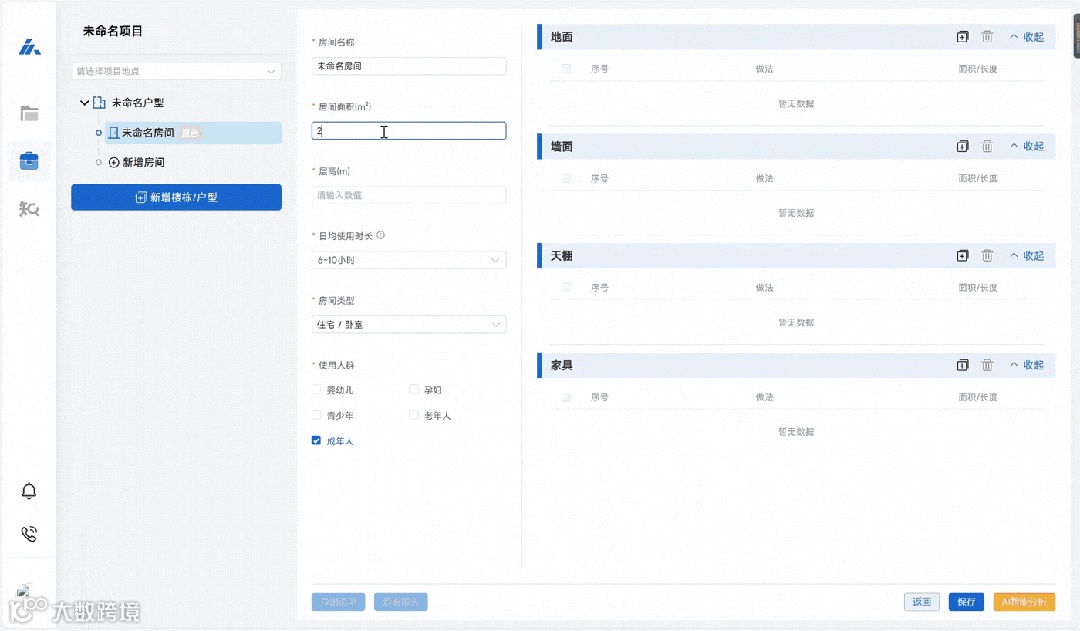The height and width of the screenshot is (631, 1080).
Task: Click the 天棚 section title
Action: (561, 256)
